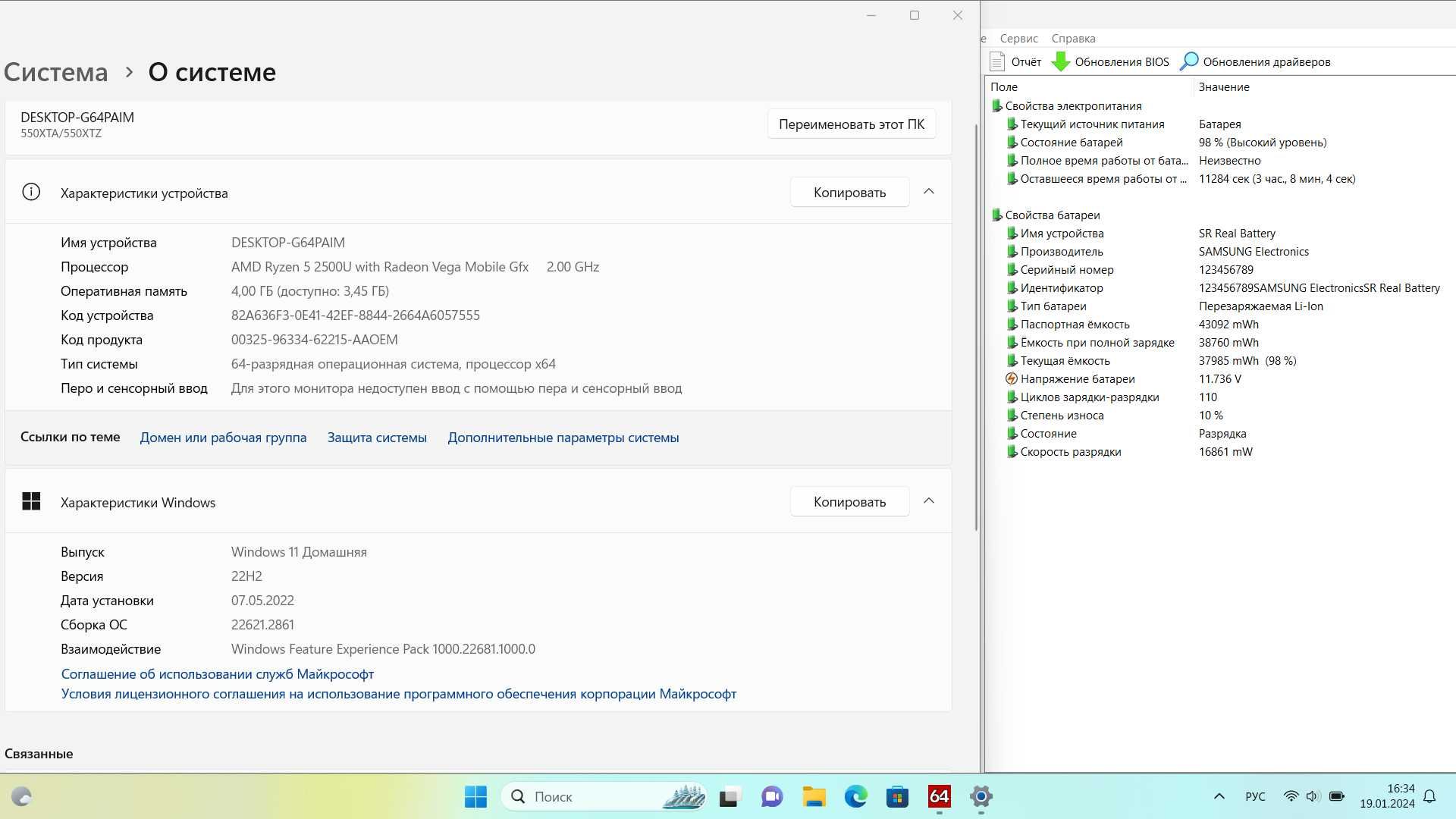Collapse the Характеристики устройства section chevron
The height and width of the screenshot is (819, 1456).
[x=929, y=192]
